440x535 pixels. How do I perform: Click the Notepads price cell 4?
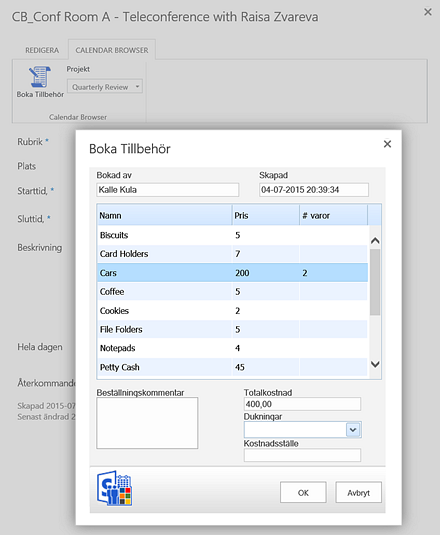coord(266,348)
